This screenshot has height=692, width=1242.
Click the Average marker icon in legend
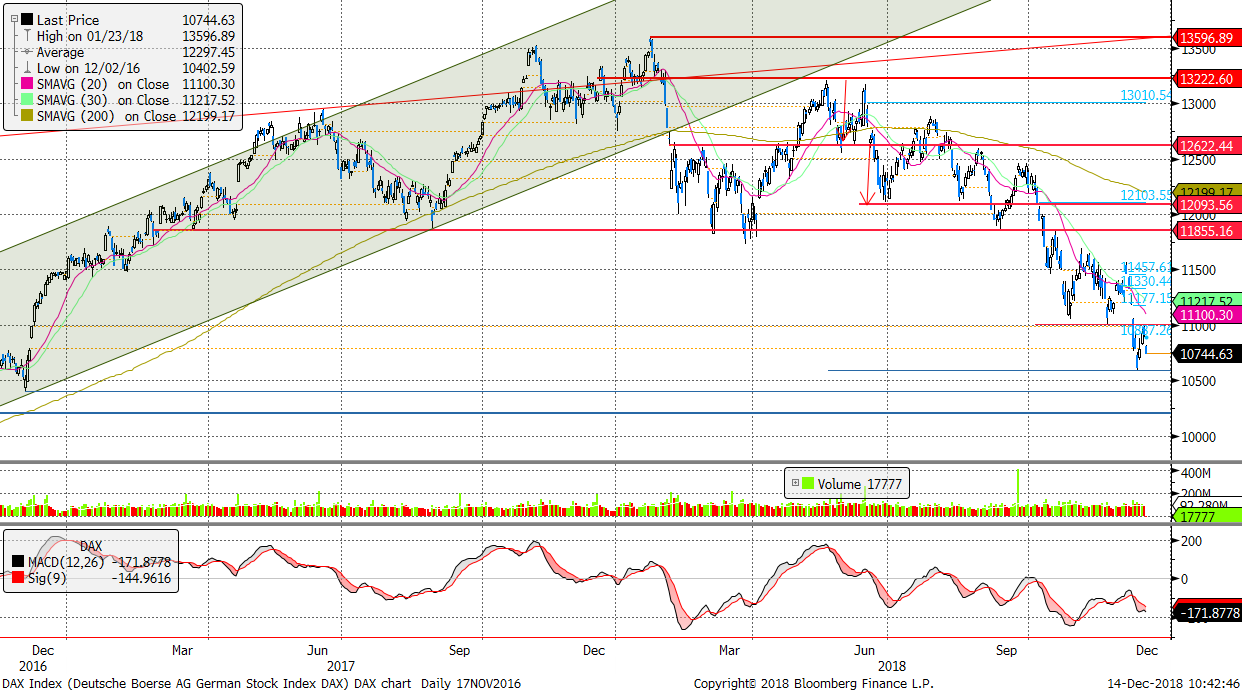pyautogui.click(x=26, y=51)
